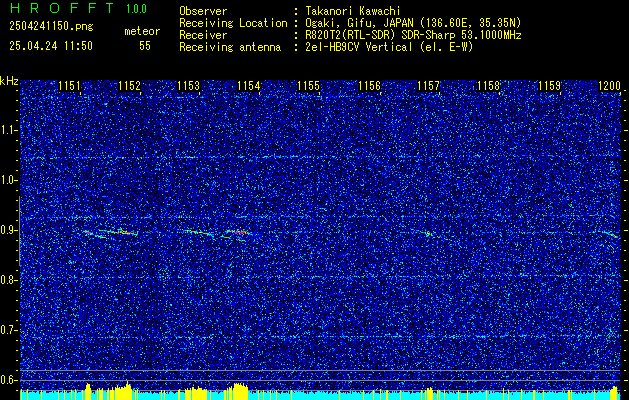Click the R820T2(RTL-SDR) SDR-Sharp 53.1000MHz text
The image size is (629, 400).
point(413,35)
